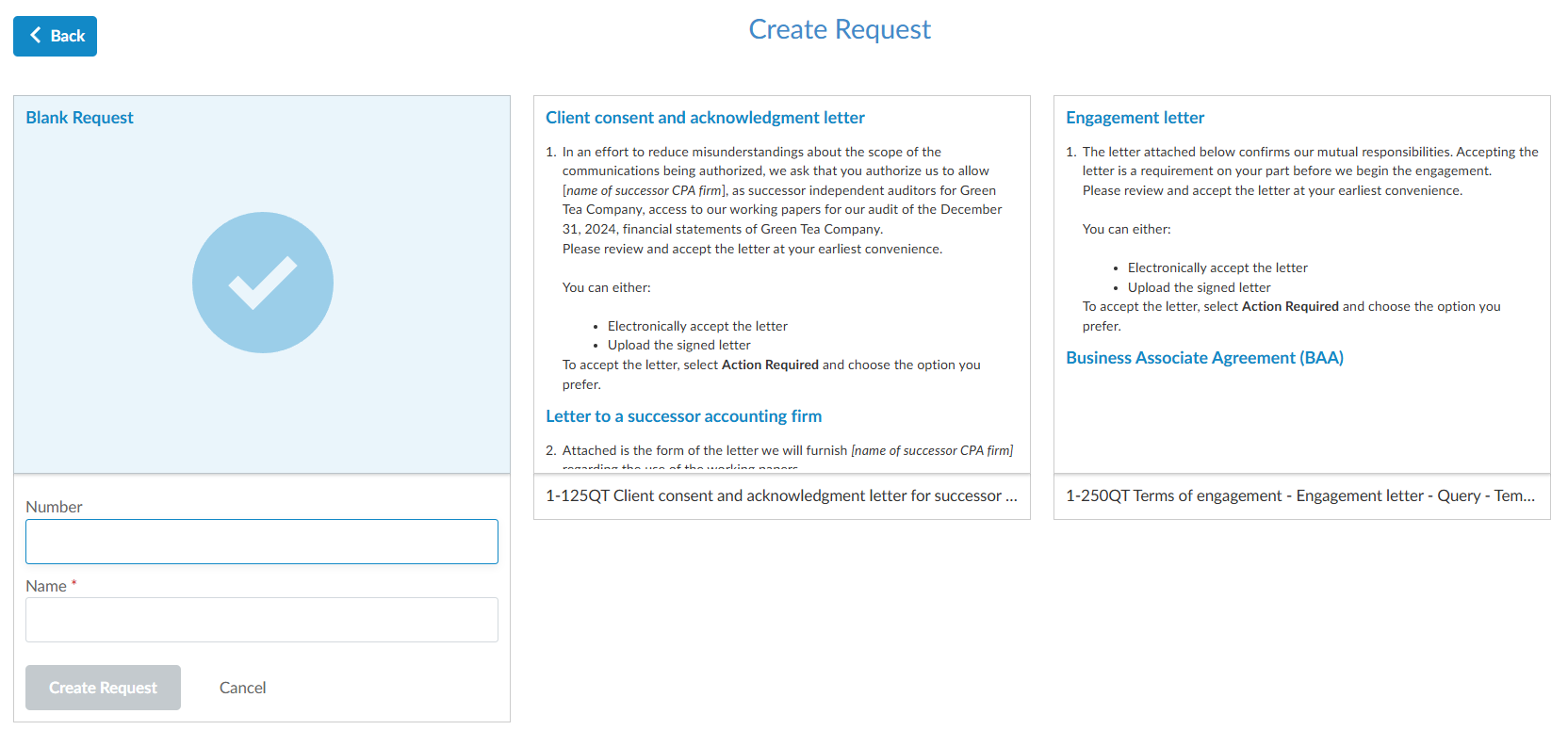Click "Action Required" text in Engagement letter card
Viewport: 1568px width, 730px height.
click(x=1290, y=306)
